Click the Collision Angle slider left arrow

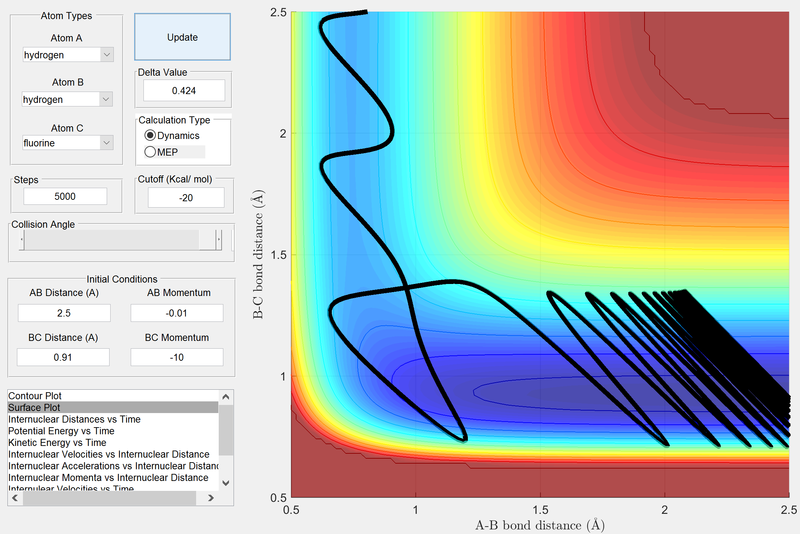pos(21,240)
